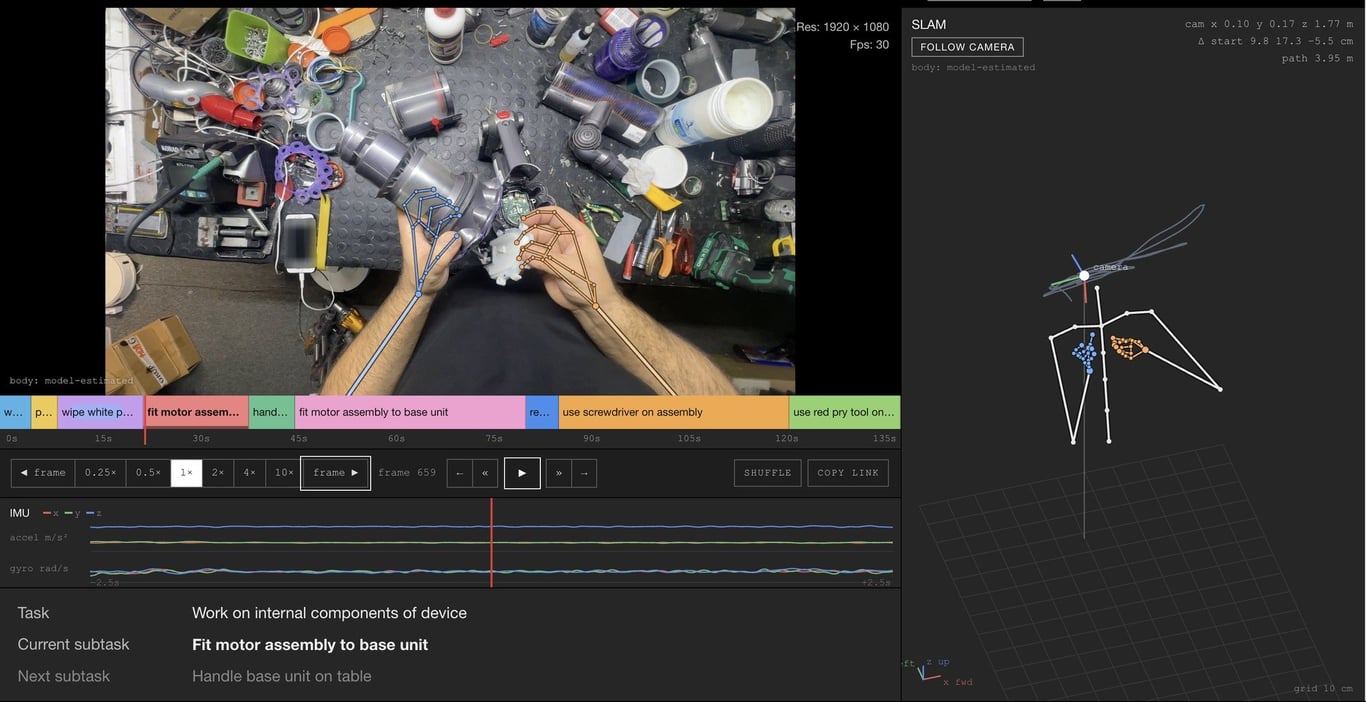Click the SLAM panel title
Screen dimensions: 1366x702
click(x=929, y=24)
